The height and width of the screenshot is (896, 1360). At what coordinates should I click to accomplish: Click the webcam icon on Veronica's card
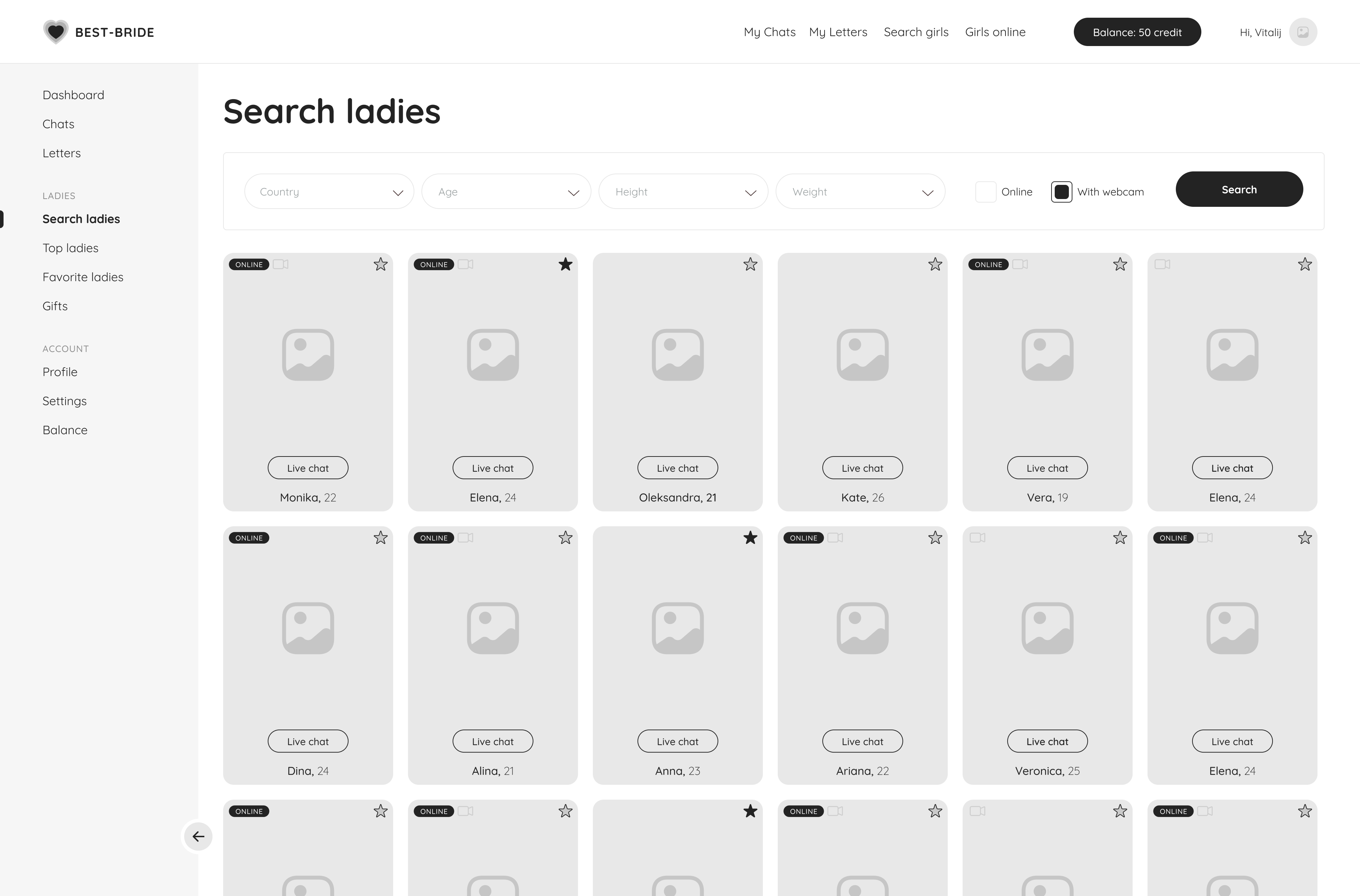978,538
